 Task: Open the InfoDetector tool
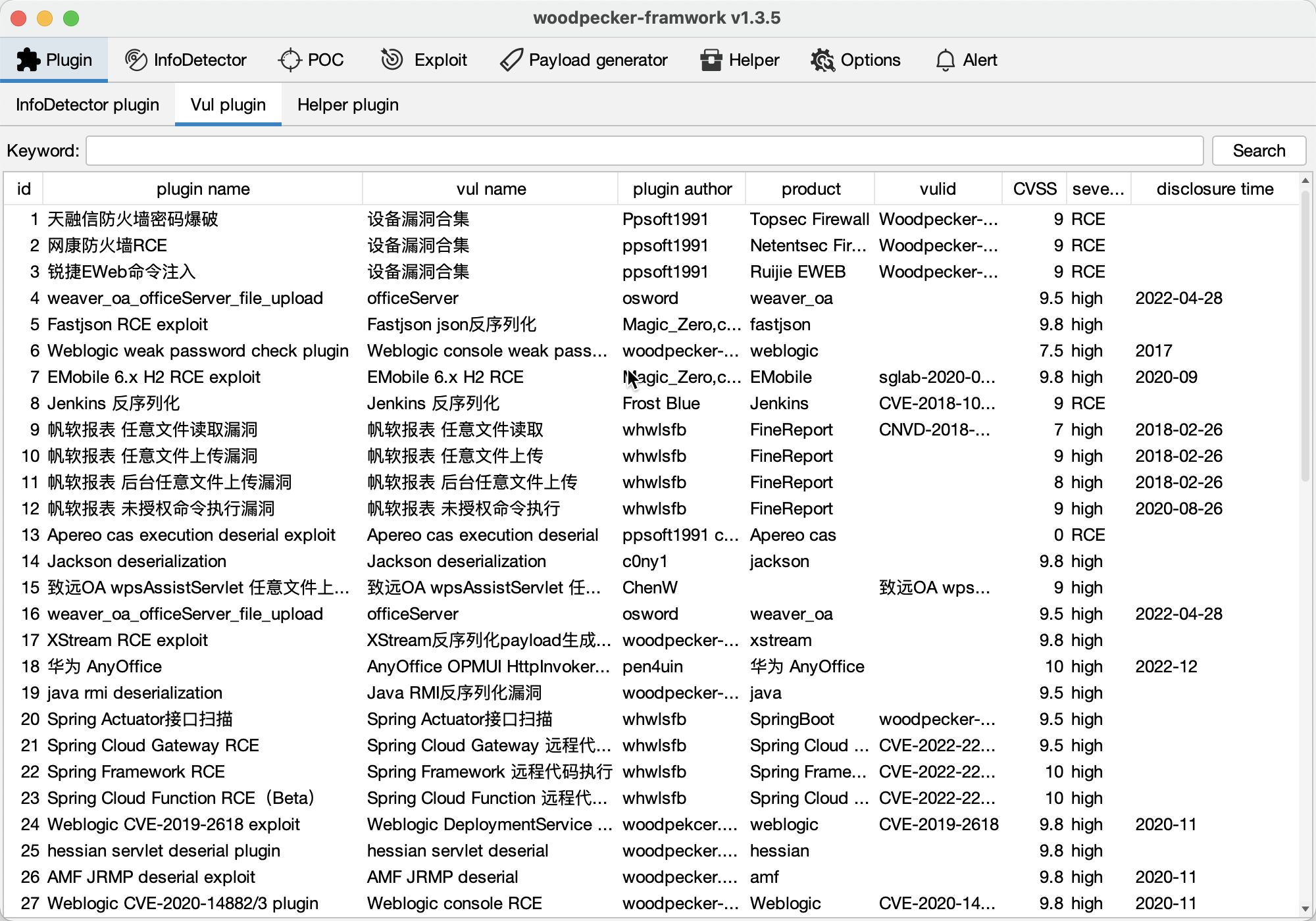click(186, 60)
